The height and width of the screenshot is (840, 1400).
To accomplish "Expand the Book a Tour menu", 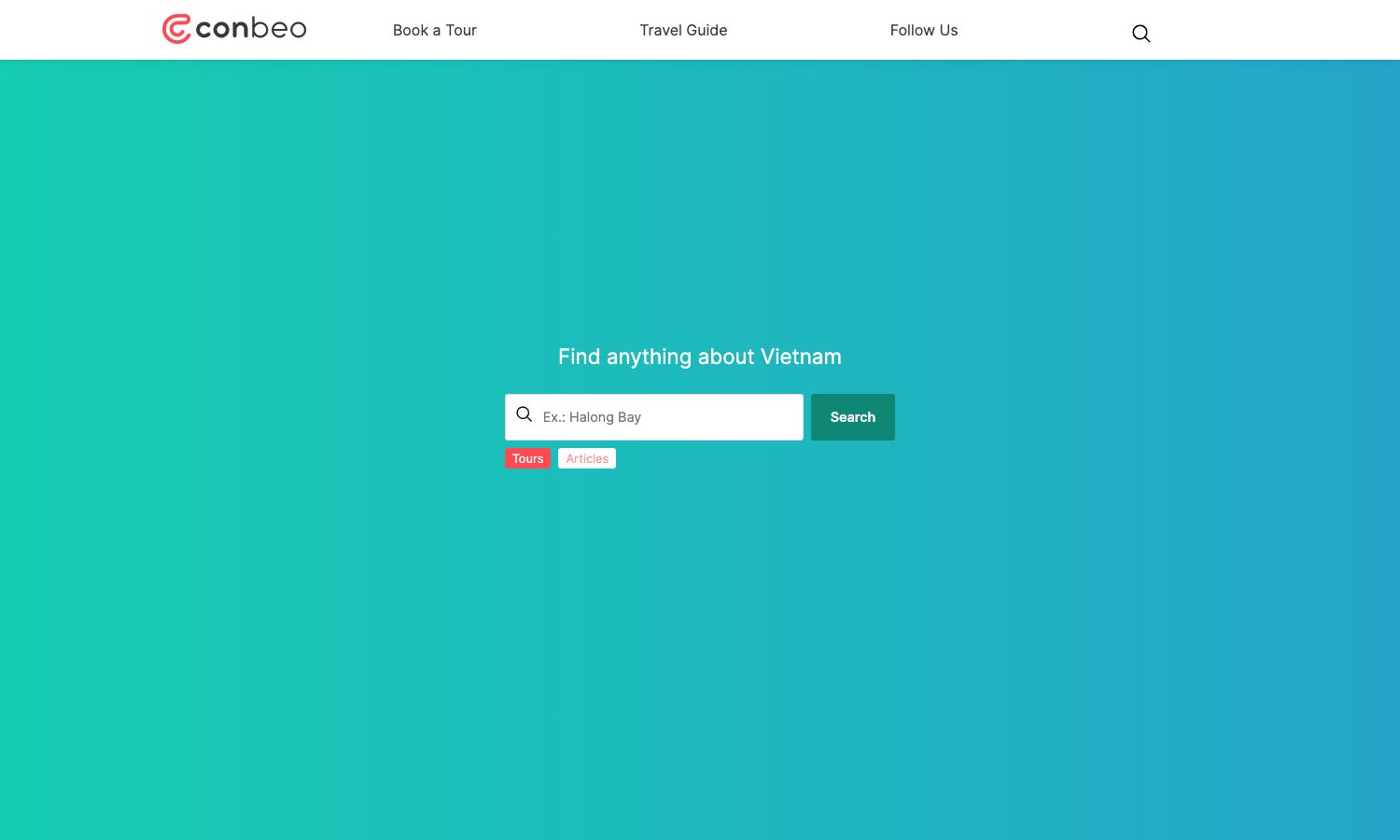I will pyautogui.click(x=434, y=30).
